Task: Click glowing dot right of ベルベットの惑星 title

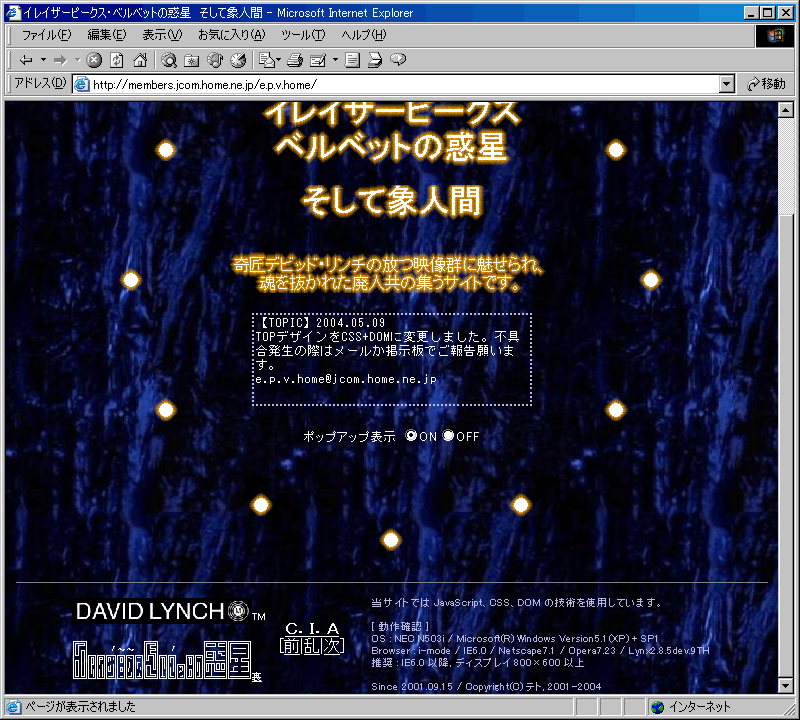Action: (616, 150)
